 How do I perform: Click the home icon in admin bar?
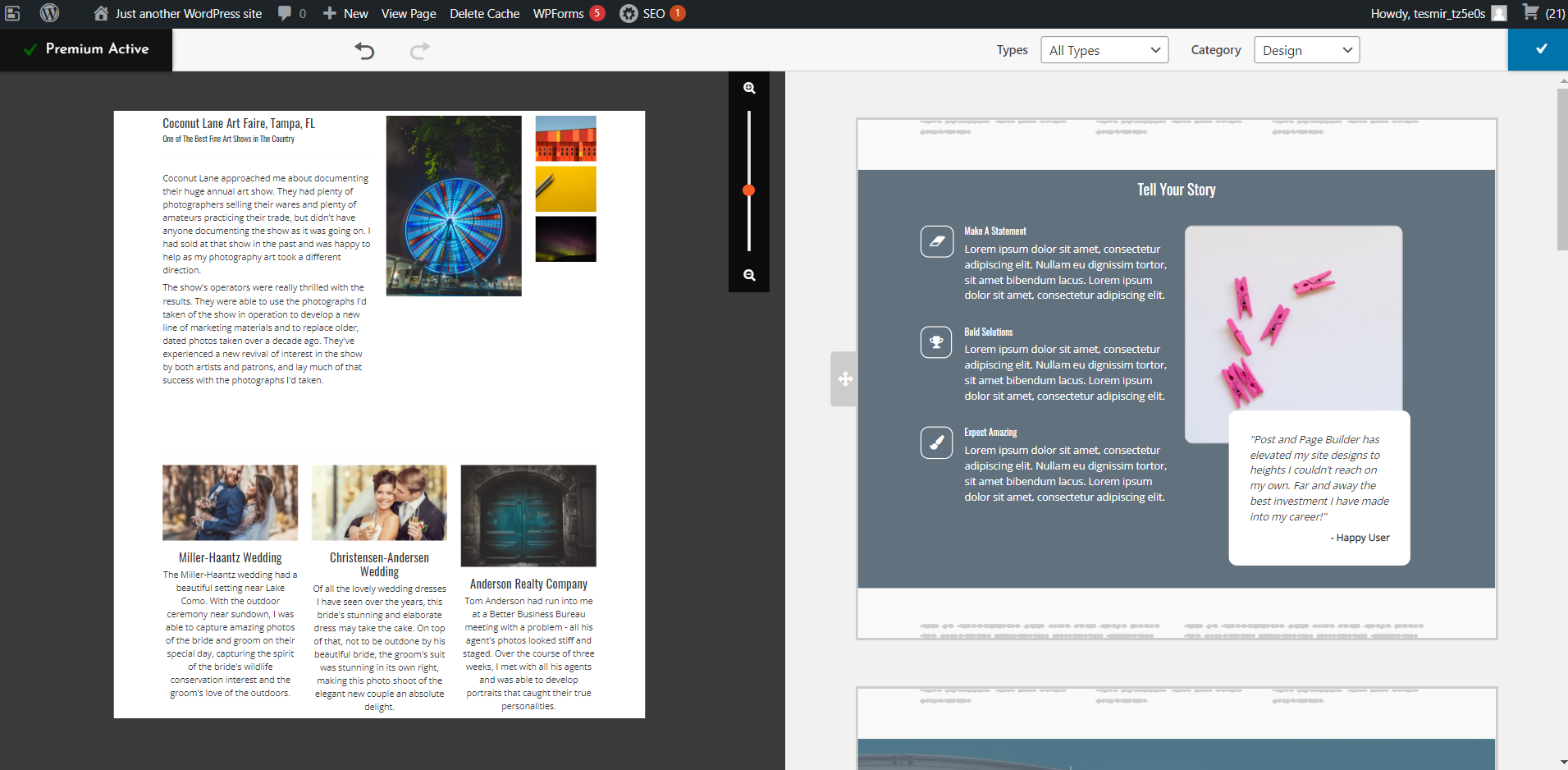[x=101, y=13]
